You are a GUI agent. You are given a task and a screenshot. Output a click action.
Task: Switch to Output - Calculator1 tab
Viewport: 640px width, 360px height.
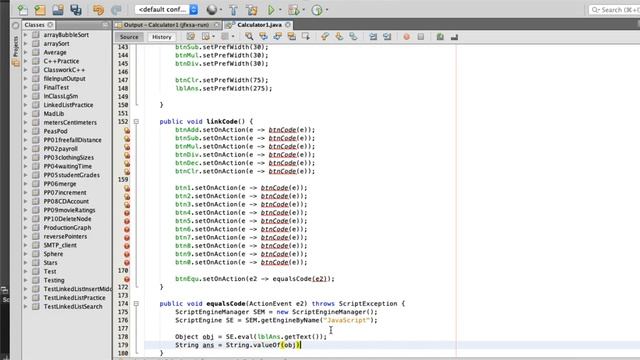click(166, 25)
